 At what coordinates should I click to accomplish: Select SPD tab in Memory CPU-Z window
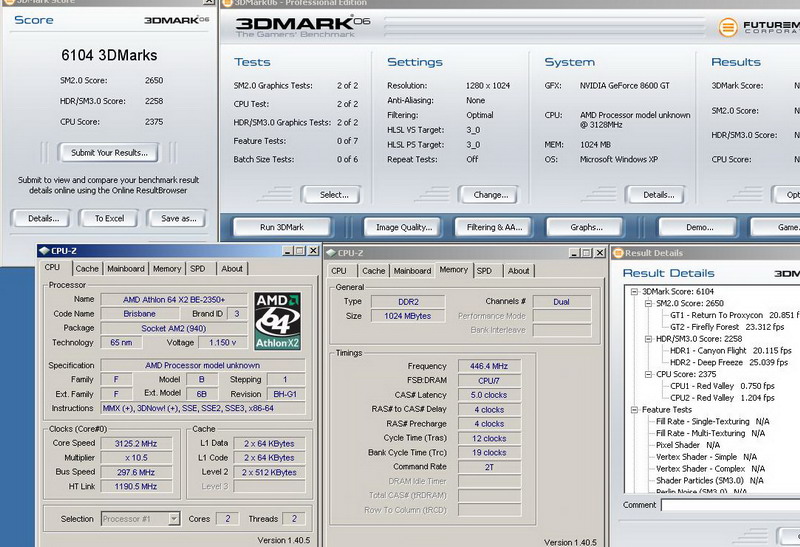coord(484,271)
